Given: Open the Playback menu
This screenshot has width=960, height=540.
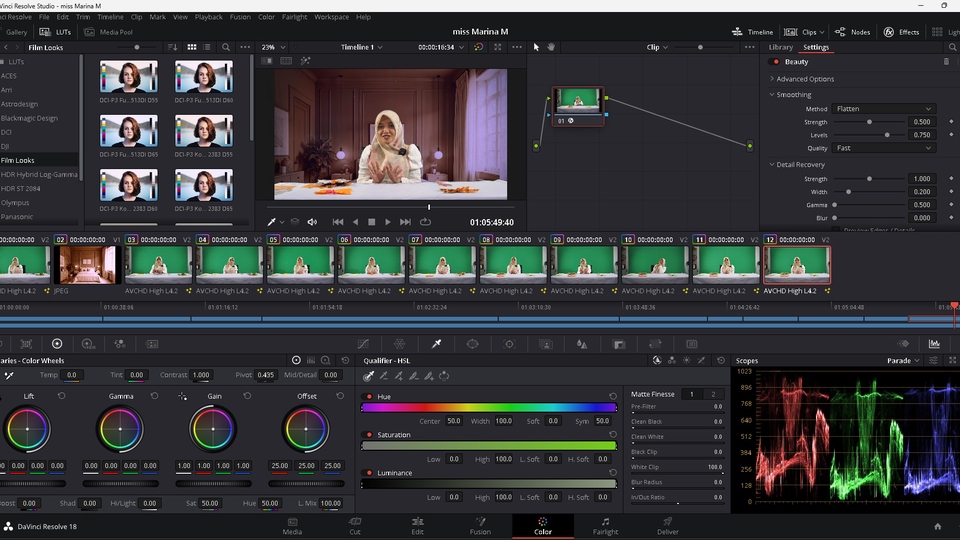Looking at the screenshot, I should point(208,17).
